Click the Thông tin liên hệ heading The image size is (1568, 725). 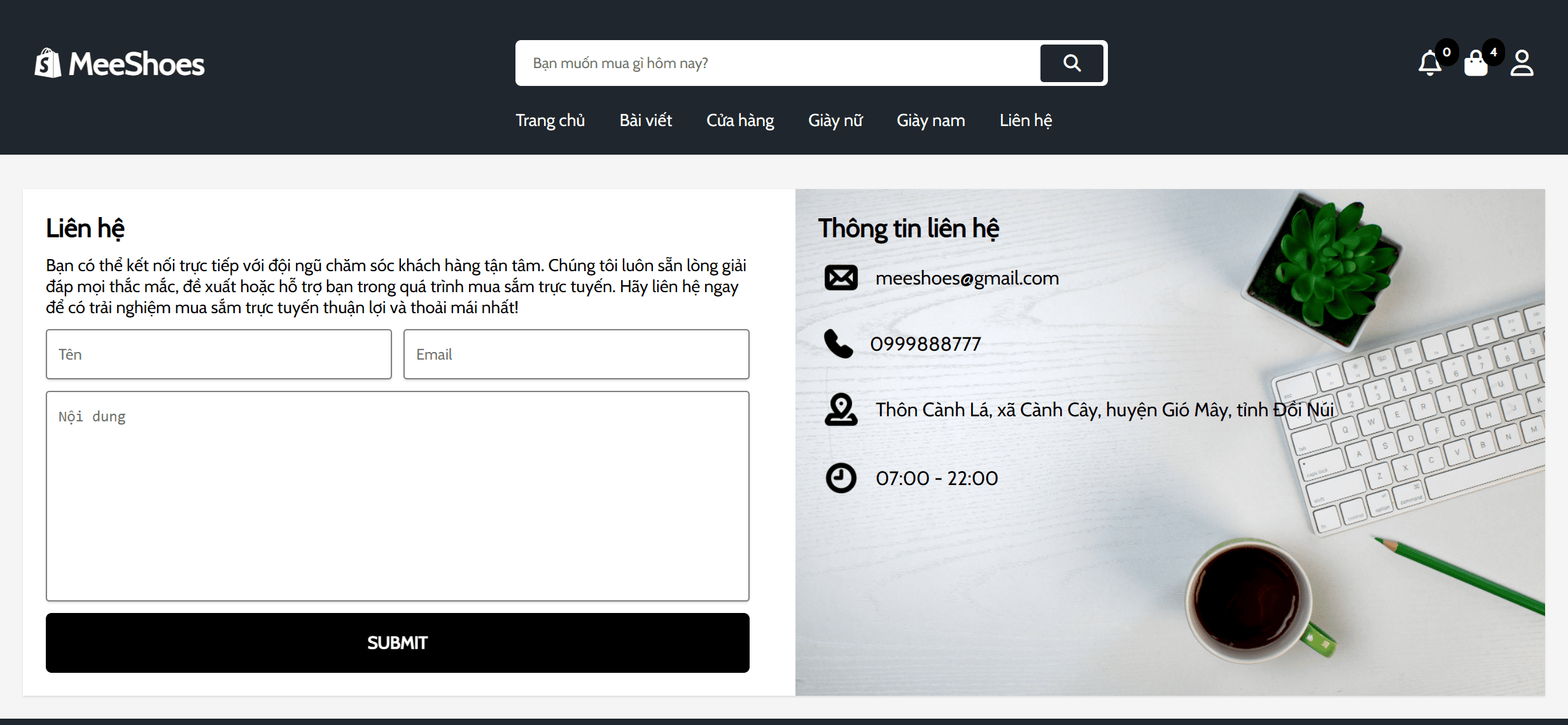click(x=908, y=229)
